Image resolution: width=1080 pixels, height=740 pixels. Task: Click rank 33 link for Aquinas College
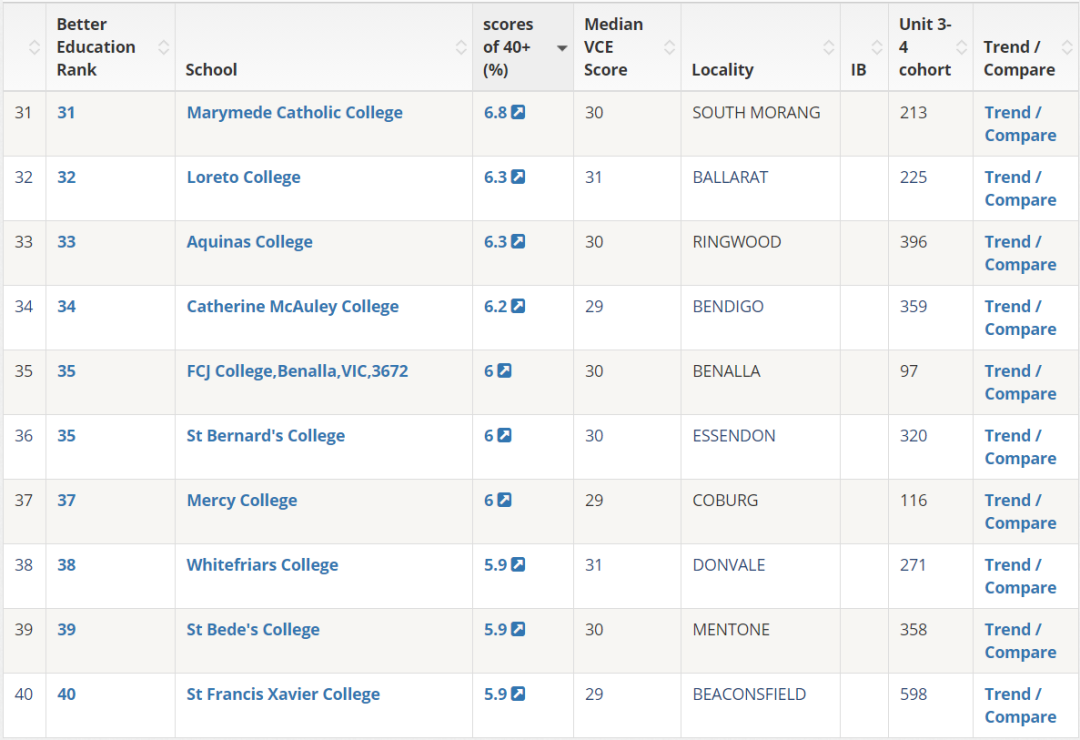(66, 242)
